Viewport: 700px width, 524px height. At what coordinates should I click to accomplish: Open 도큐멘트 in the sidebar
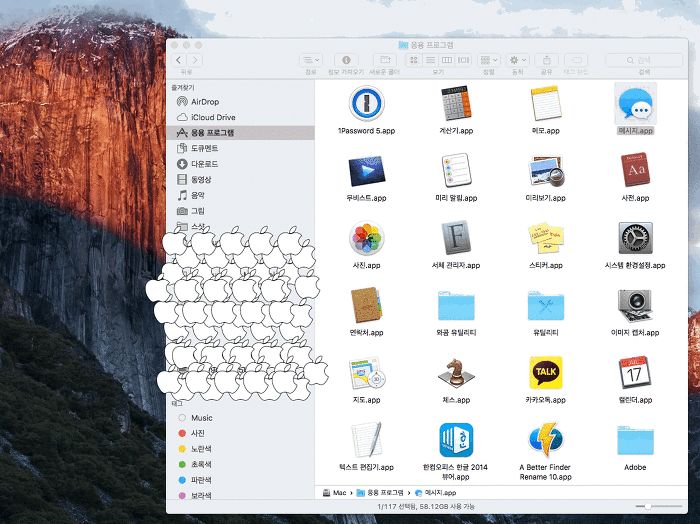240,148
